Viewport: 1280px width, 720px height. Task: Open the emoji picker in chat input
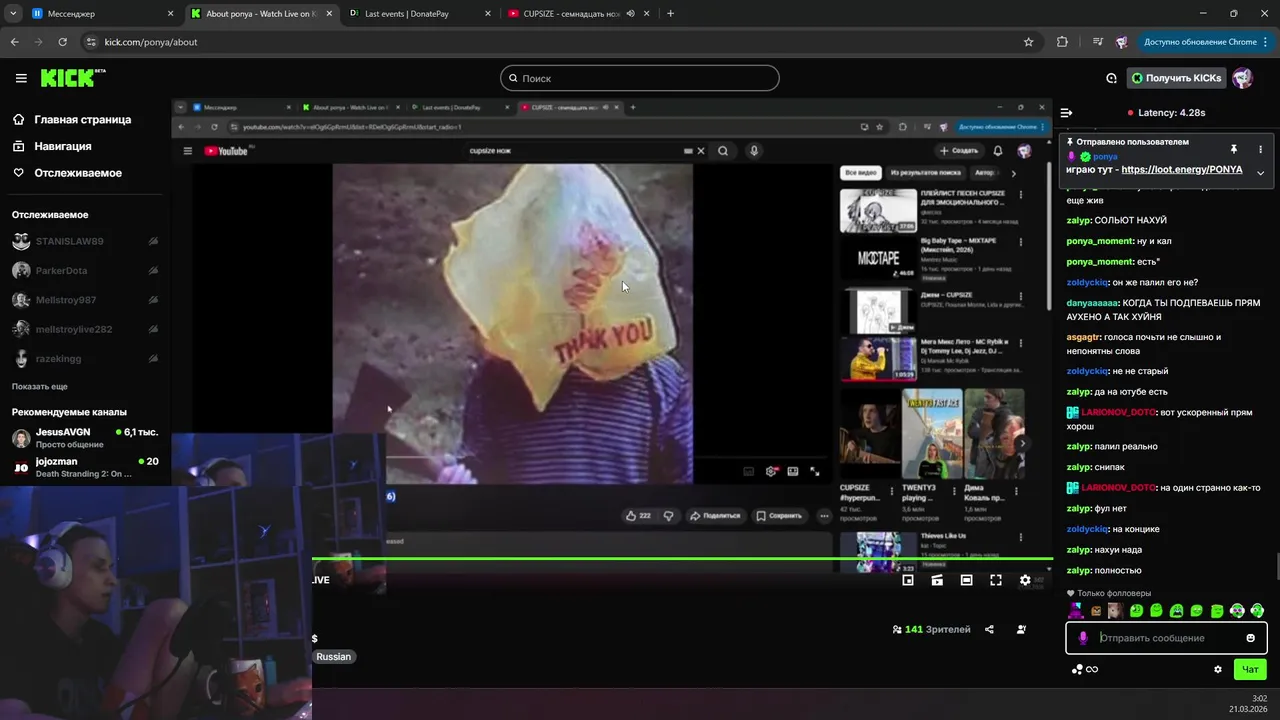[x=1250, y=638]
